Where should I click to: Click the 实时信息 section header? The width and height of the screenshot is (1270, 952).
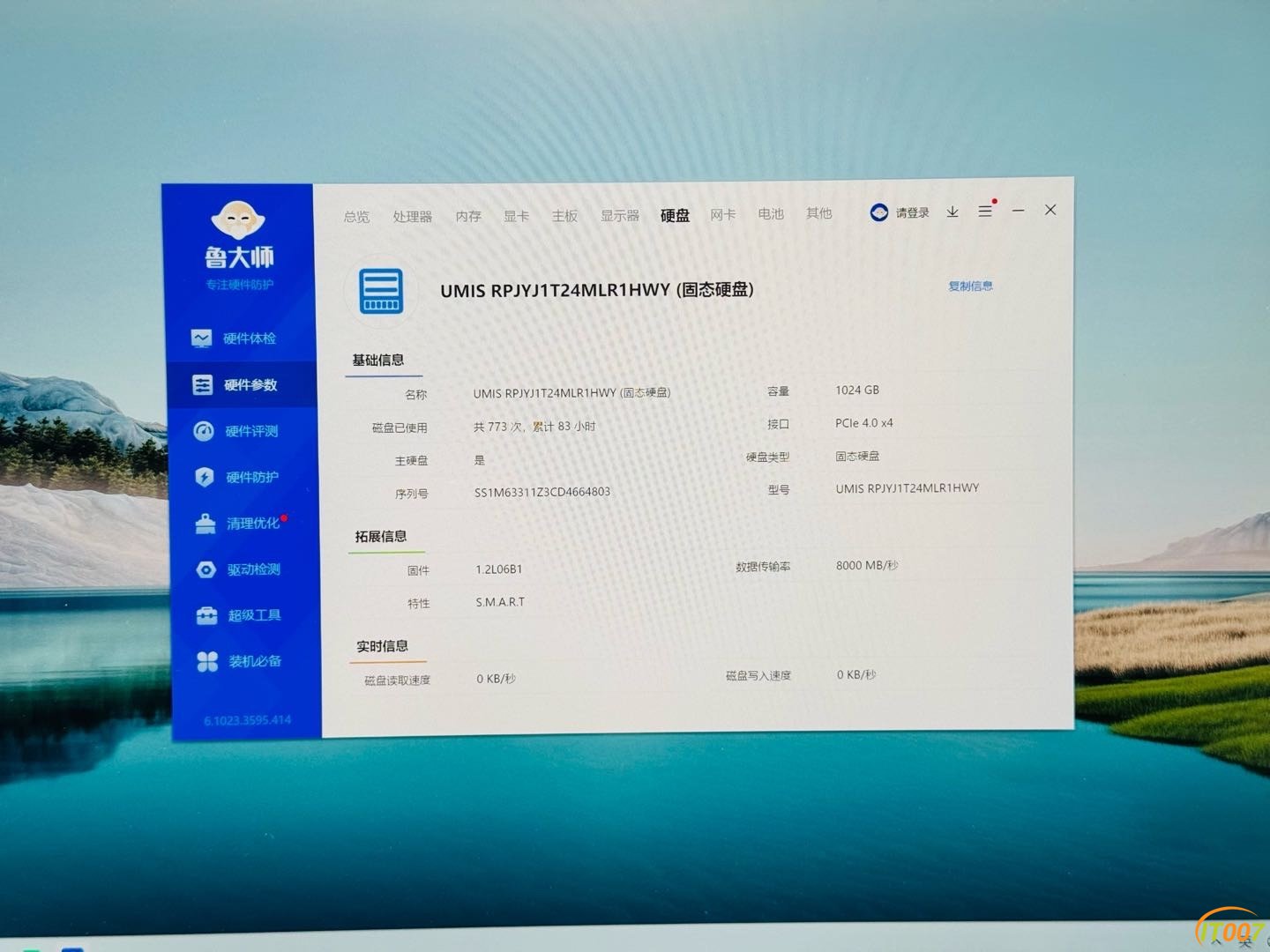point(382,646)
